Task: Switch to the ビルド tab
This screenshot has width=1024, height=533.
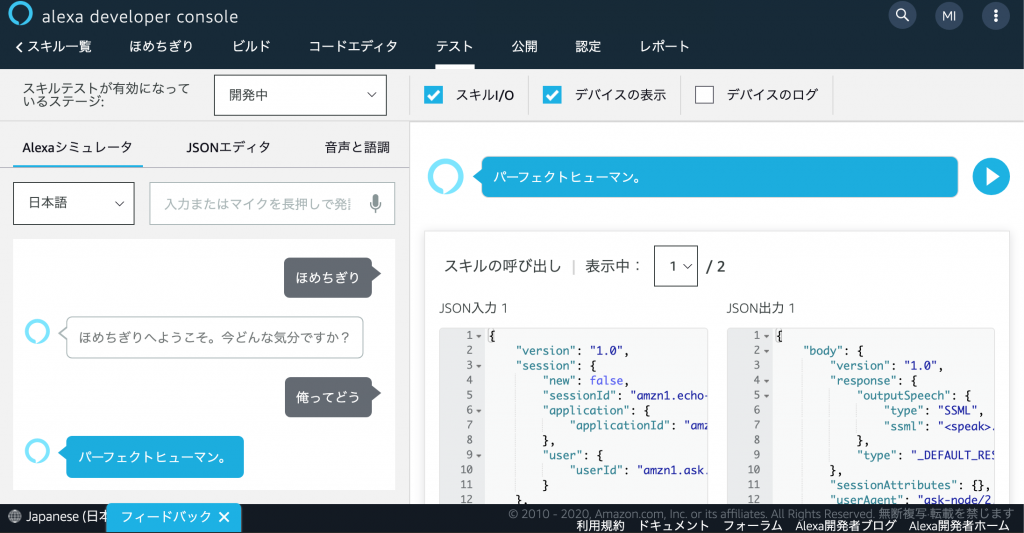Action: pos(251,46)
